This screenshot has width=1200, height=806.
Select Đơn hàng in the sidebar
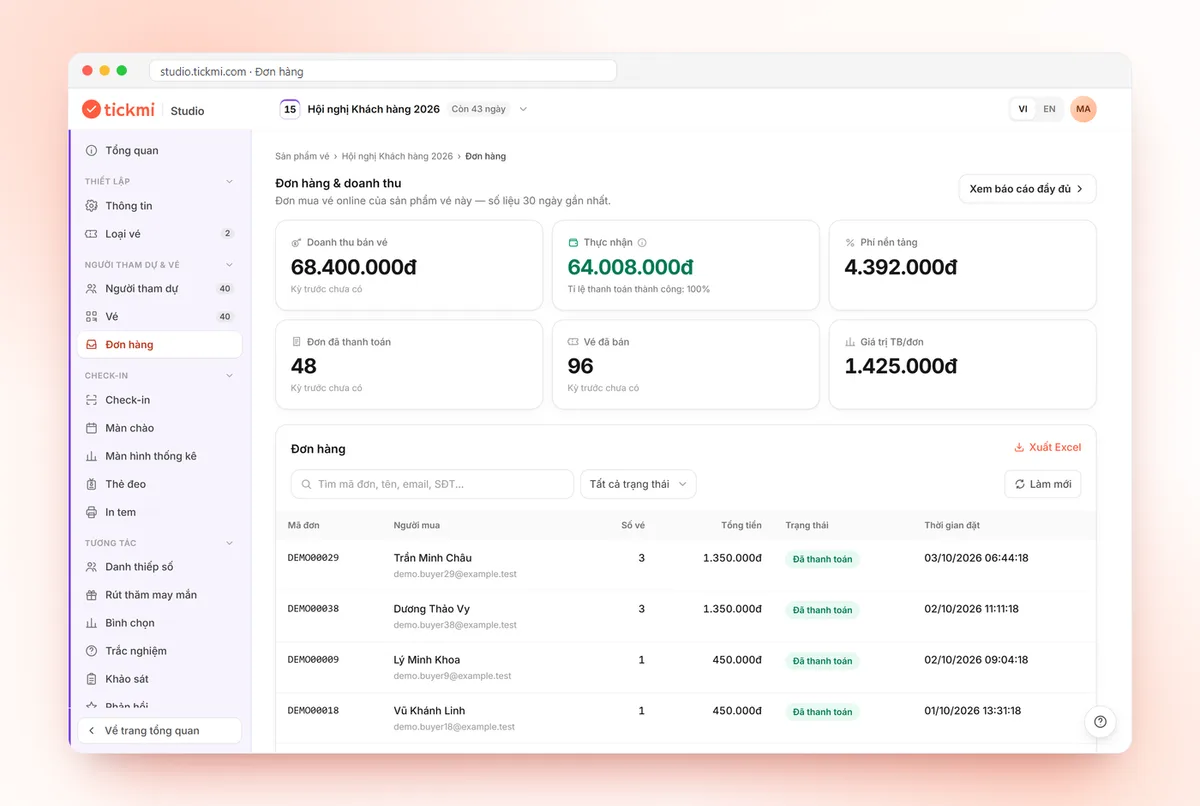click(160, 345)
